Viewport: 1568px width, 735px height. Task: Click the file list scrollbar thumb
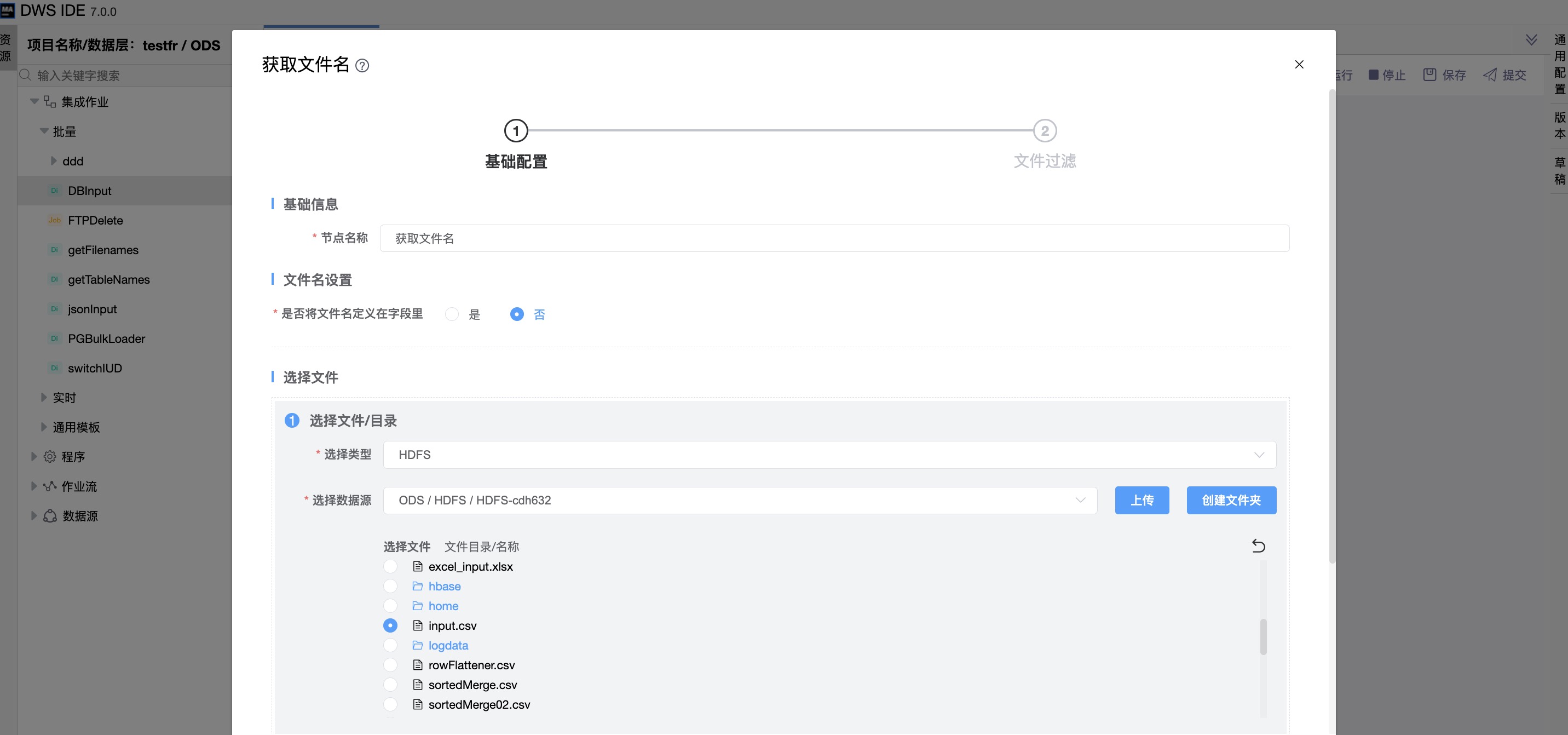[1263, 636]
